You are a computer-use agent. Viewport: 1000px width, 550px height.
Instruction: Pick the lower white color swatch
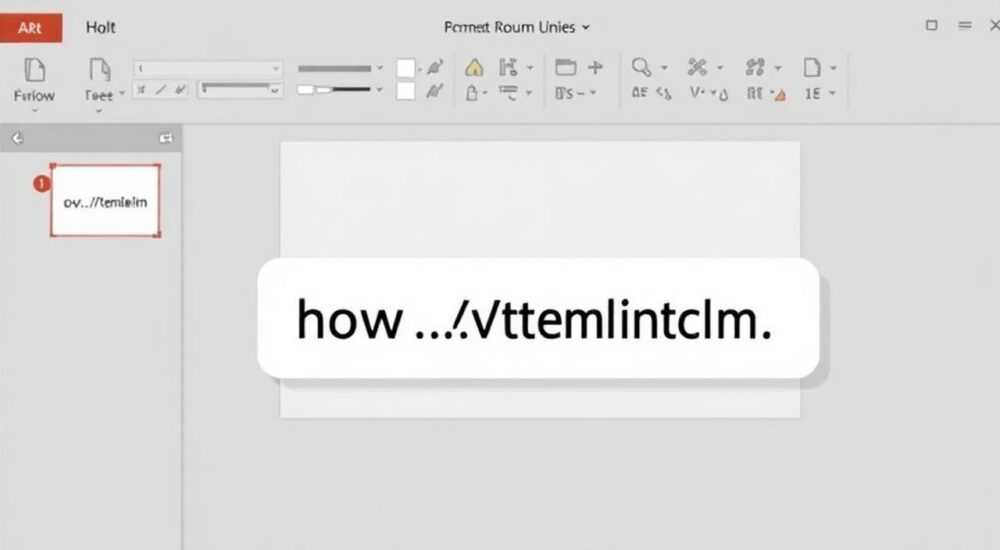tap(406, 91)
